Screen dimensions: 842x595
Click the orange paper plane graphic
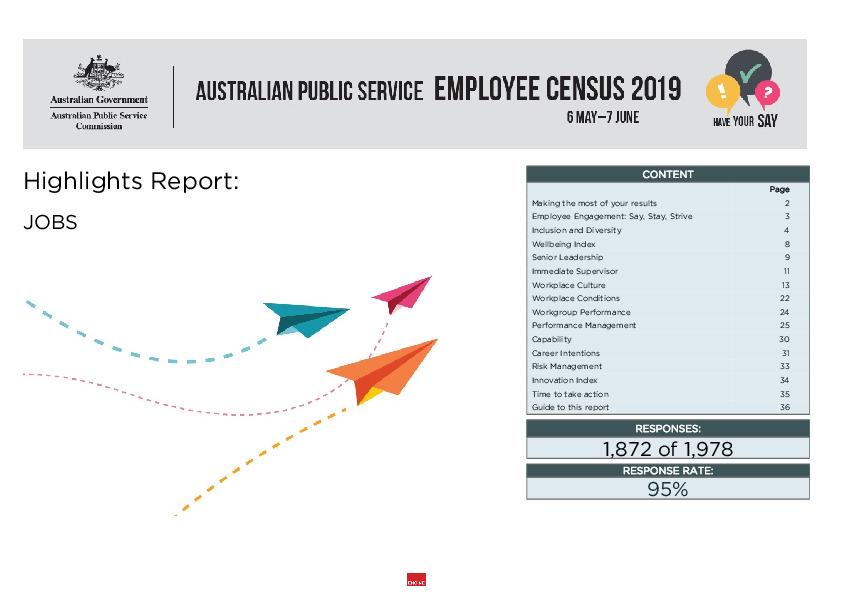[382, 372]
